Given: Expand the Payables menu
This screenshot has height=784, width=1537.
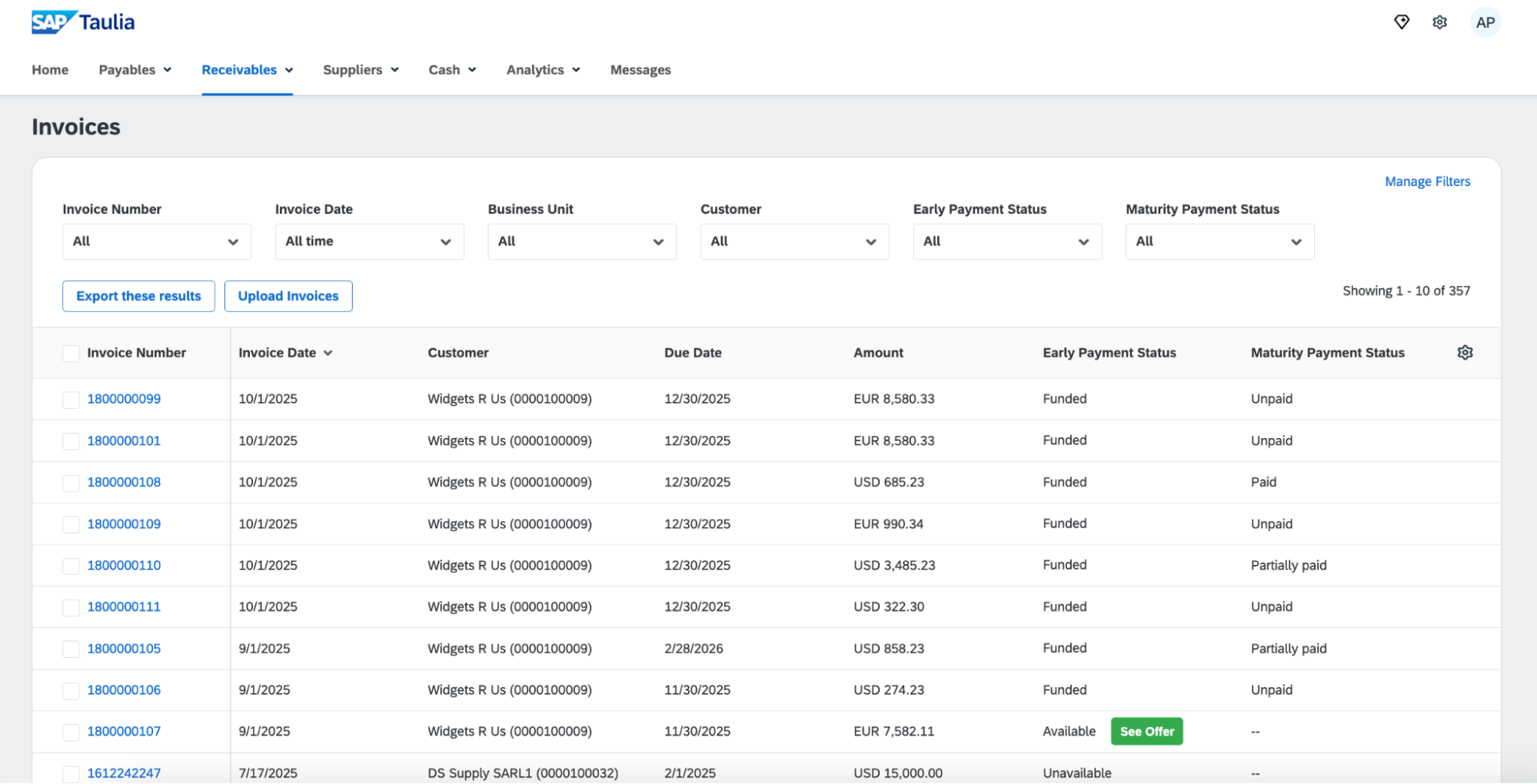Looking at the screenshot, I should click(135, 70).
